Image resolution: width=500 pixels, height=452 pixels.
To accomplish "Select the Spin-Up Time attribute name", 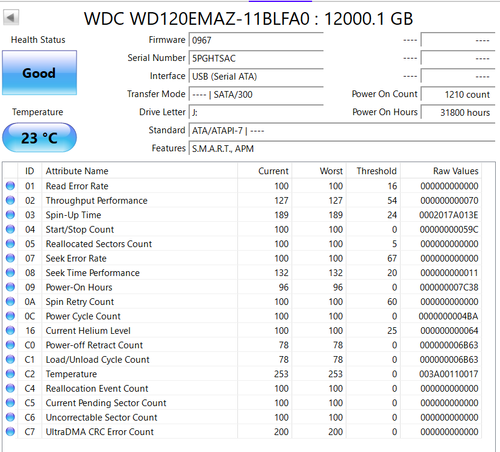I will coord(73,215).
